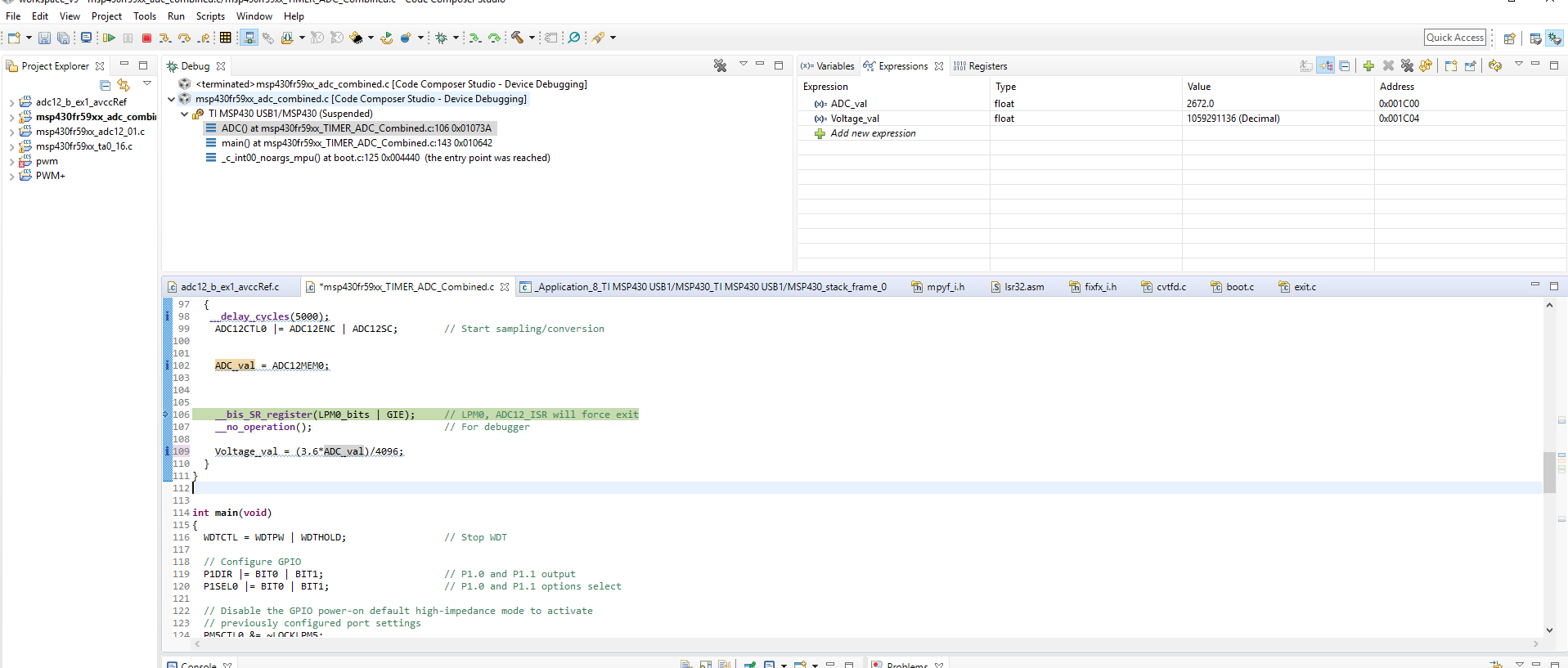Click Add new expression link
Screen dimensions: 1568x668
pyautogui.click(x=873, y=133)
